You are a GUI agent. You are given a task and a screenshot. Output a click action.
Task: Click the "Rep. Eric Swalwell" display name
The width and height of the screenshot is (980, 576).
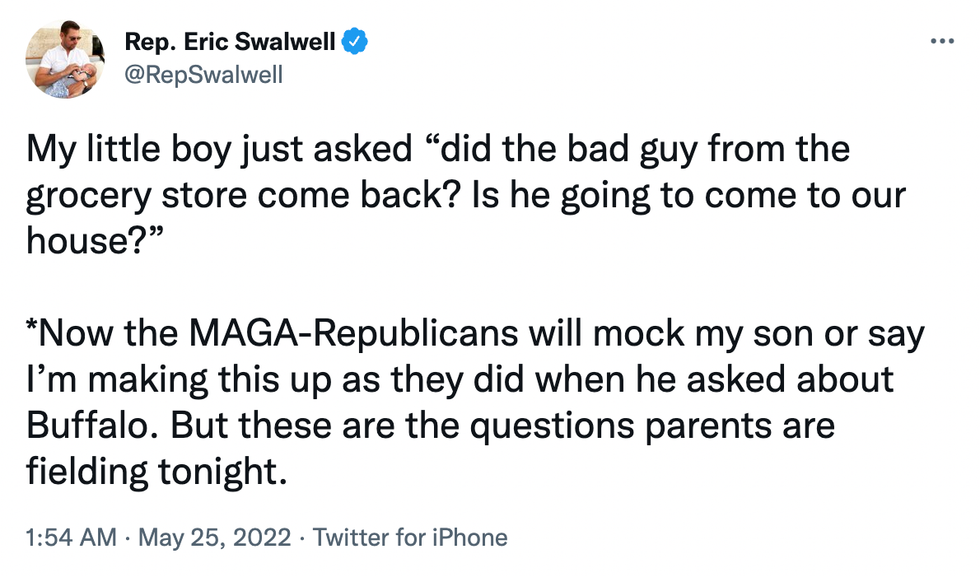click(x=230, y=42)
